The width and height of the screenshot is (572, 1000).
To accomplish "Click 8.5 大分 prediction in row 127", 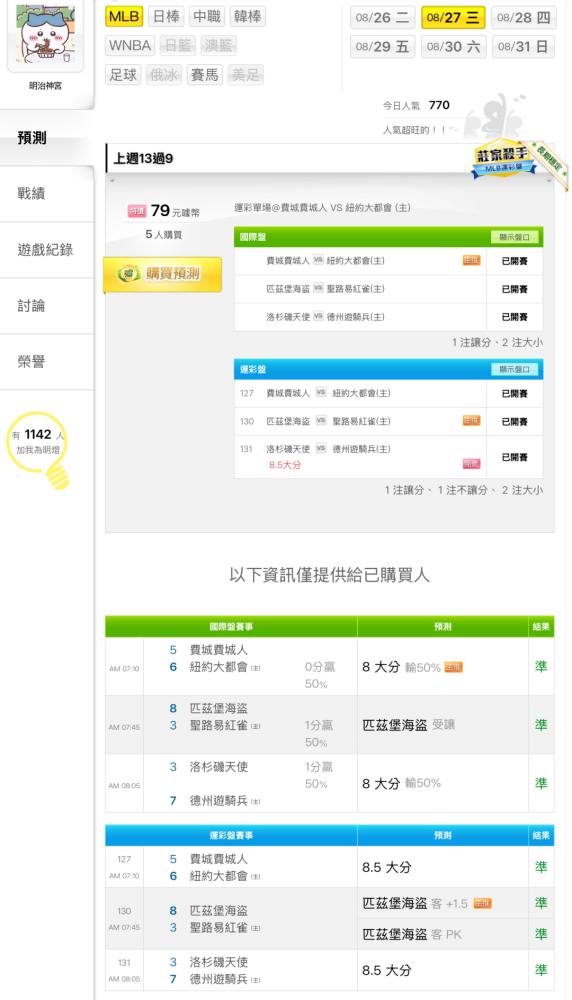I will [x=387, y=867].
